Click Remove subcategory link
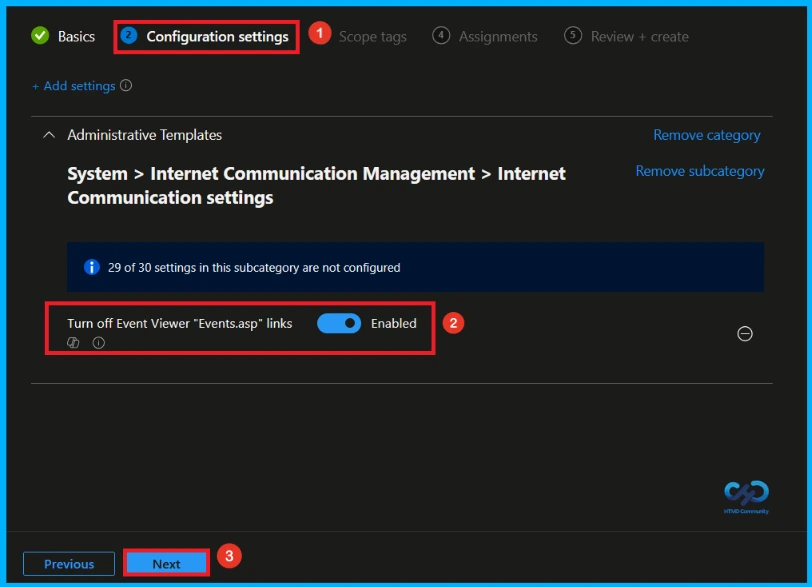Image resolution: width=812 pixels, height=587 pixels. pyautogui.click(x=700, y=171)
